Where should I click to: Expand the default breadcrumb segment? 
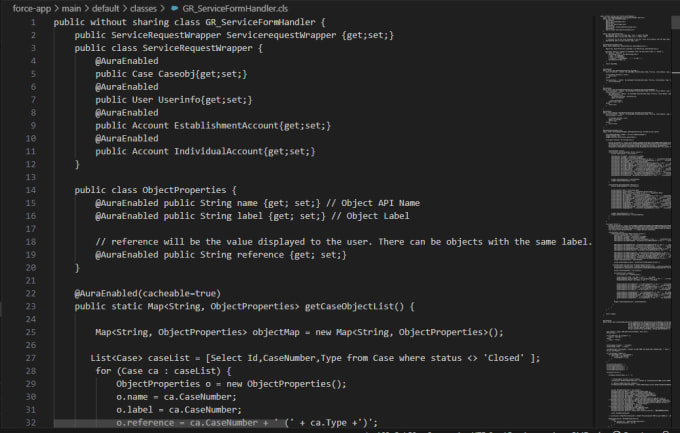coord(105,8)
